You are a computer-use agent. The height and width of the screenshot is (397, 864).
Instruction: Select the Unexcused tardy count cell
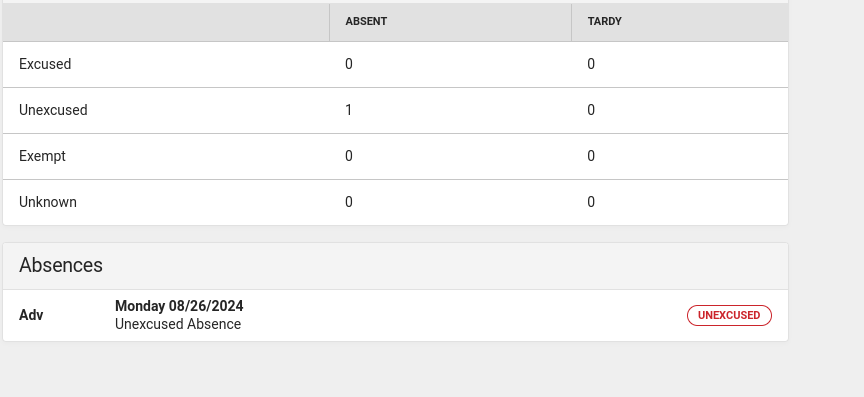click(680, 110)
